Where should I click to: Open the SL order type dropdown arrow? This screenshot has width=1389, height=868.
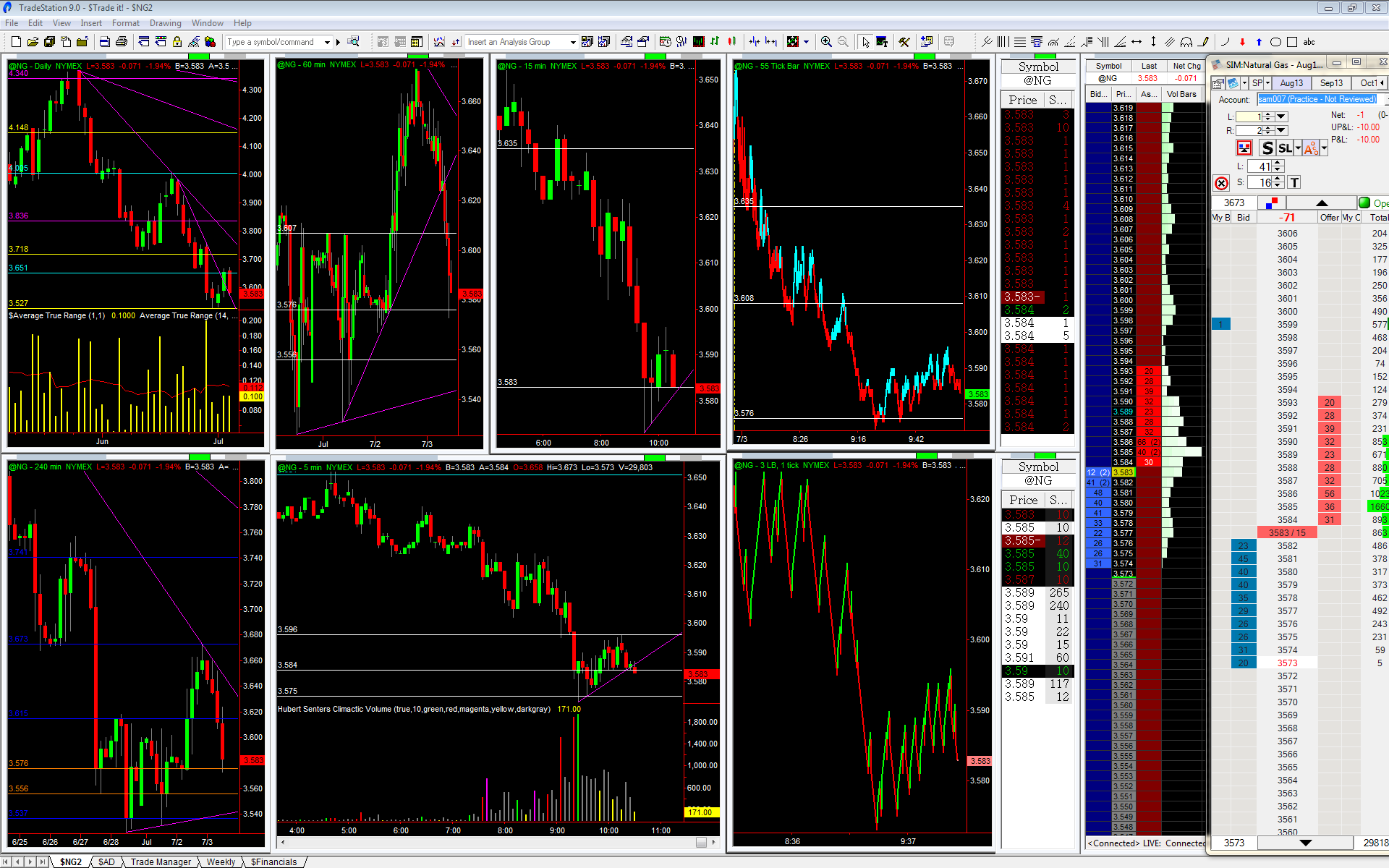click(x=1297, y=148)
